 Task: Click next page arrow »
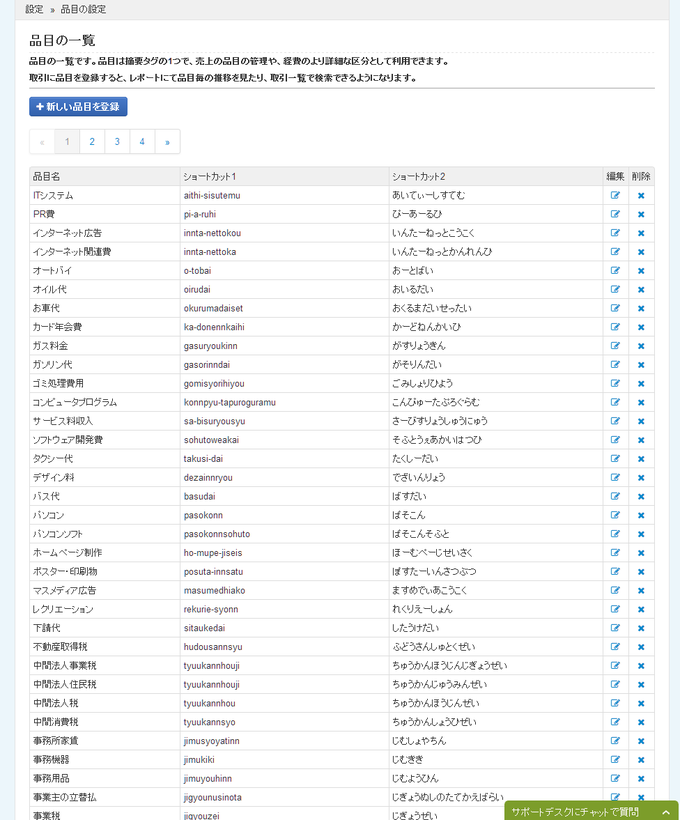[x=167, y=142]
